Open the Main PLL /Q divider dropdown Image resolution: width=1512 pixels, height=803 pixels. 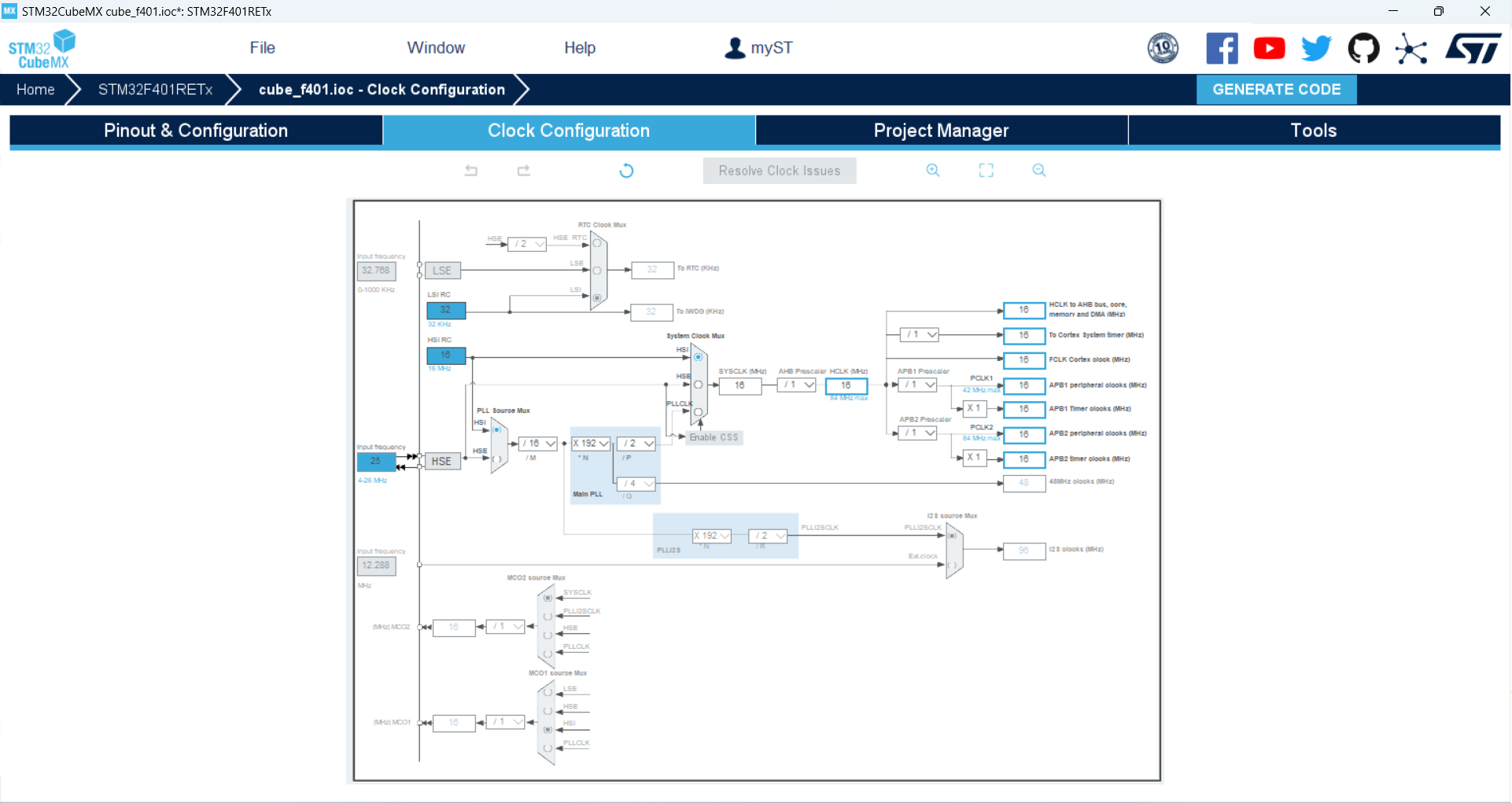pyautogui.click(x=637, y=484)
